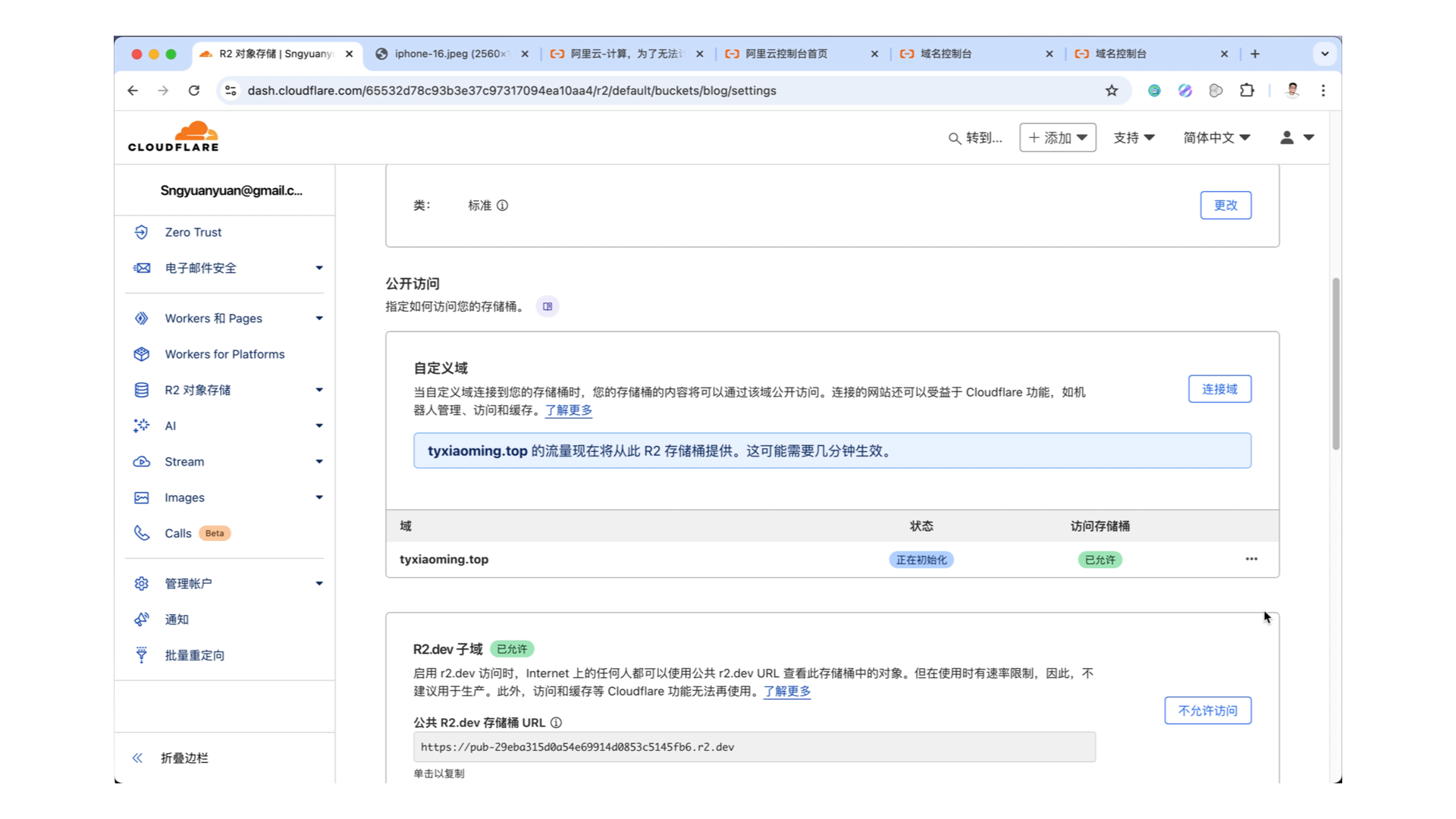Click the Cloudflare logo
Viewport: 1456px width, 819px height.
tap(173, 136)
